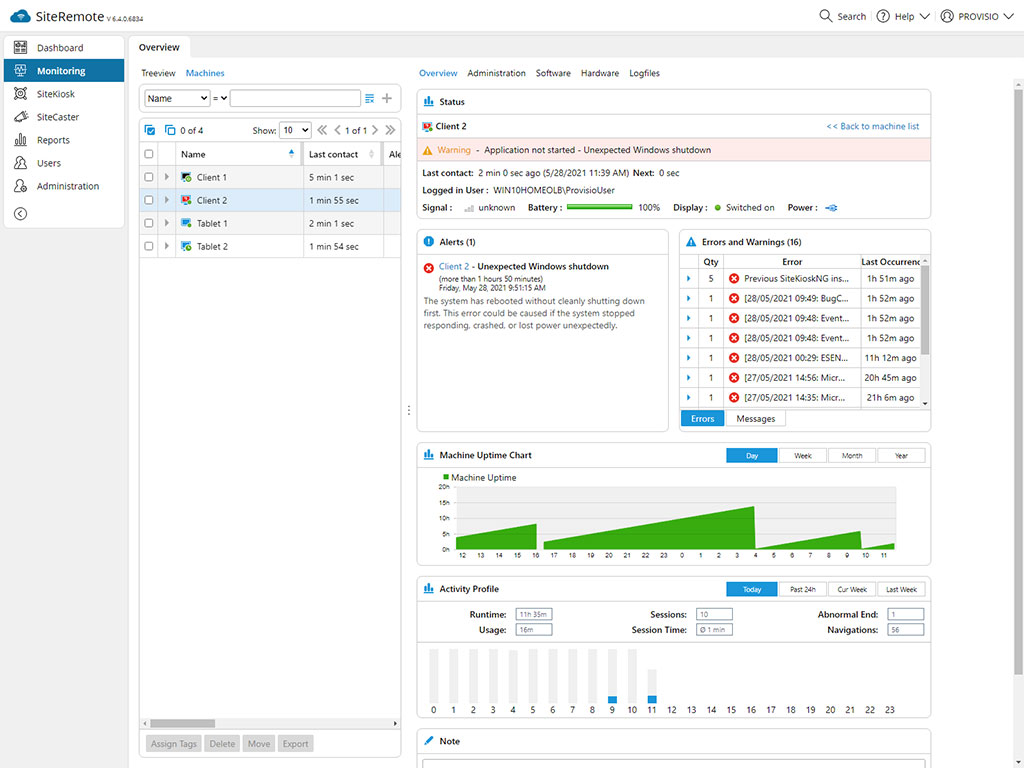
Task: Open the Logfiles detail tab
Action: click(644, 72)
